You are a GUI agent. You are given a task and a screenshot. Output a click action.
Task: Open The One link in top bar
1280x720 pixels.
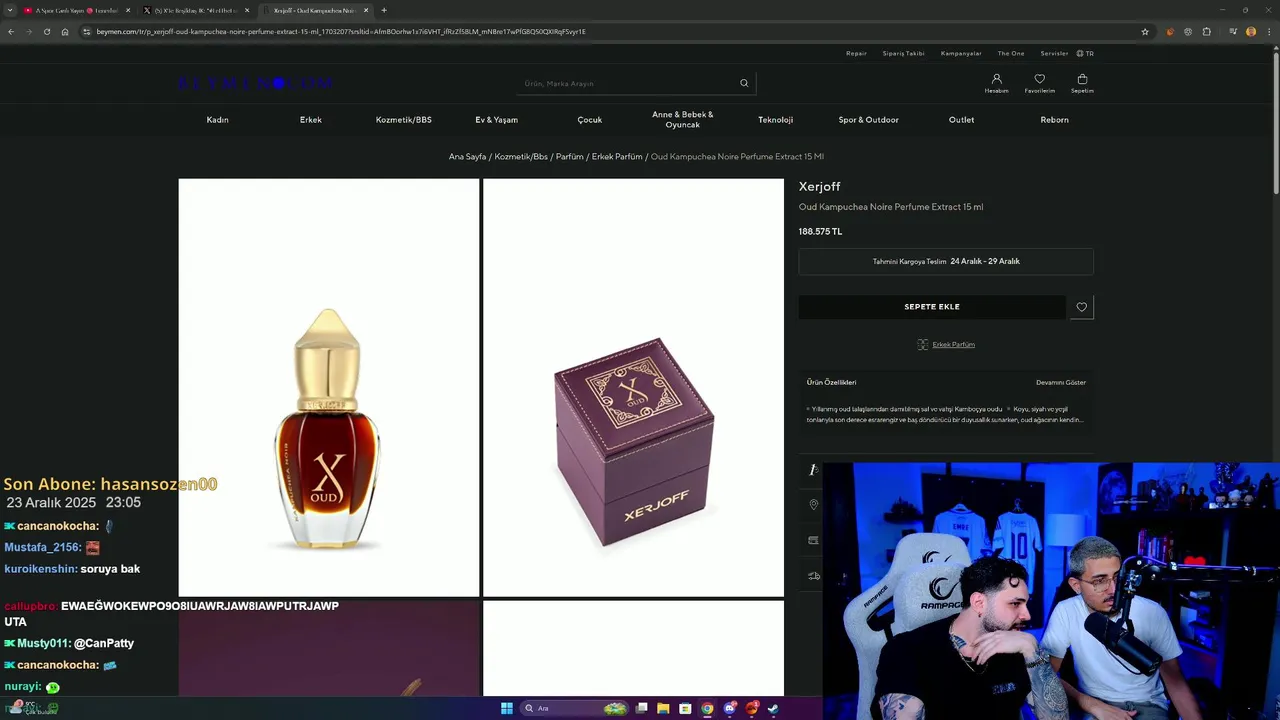tap(1011, 53)
